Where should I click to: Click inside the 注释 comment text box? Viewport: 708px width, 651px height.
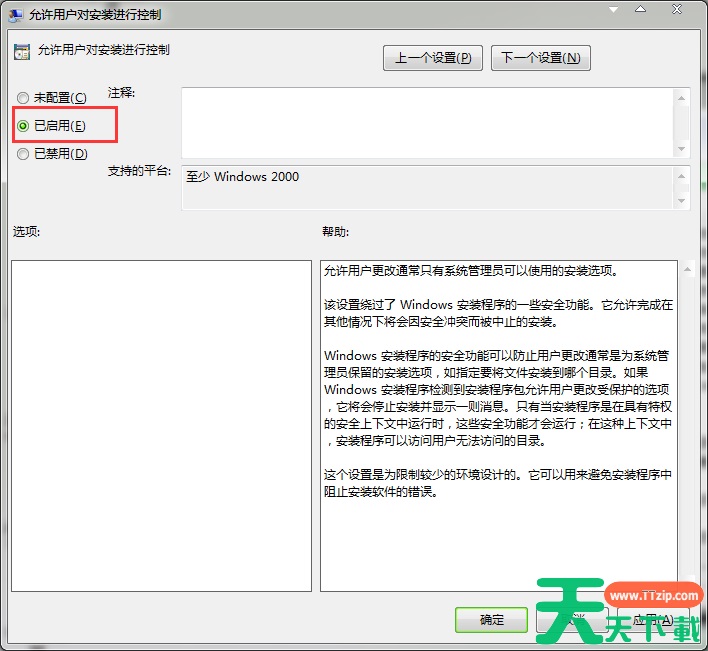427,123
